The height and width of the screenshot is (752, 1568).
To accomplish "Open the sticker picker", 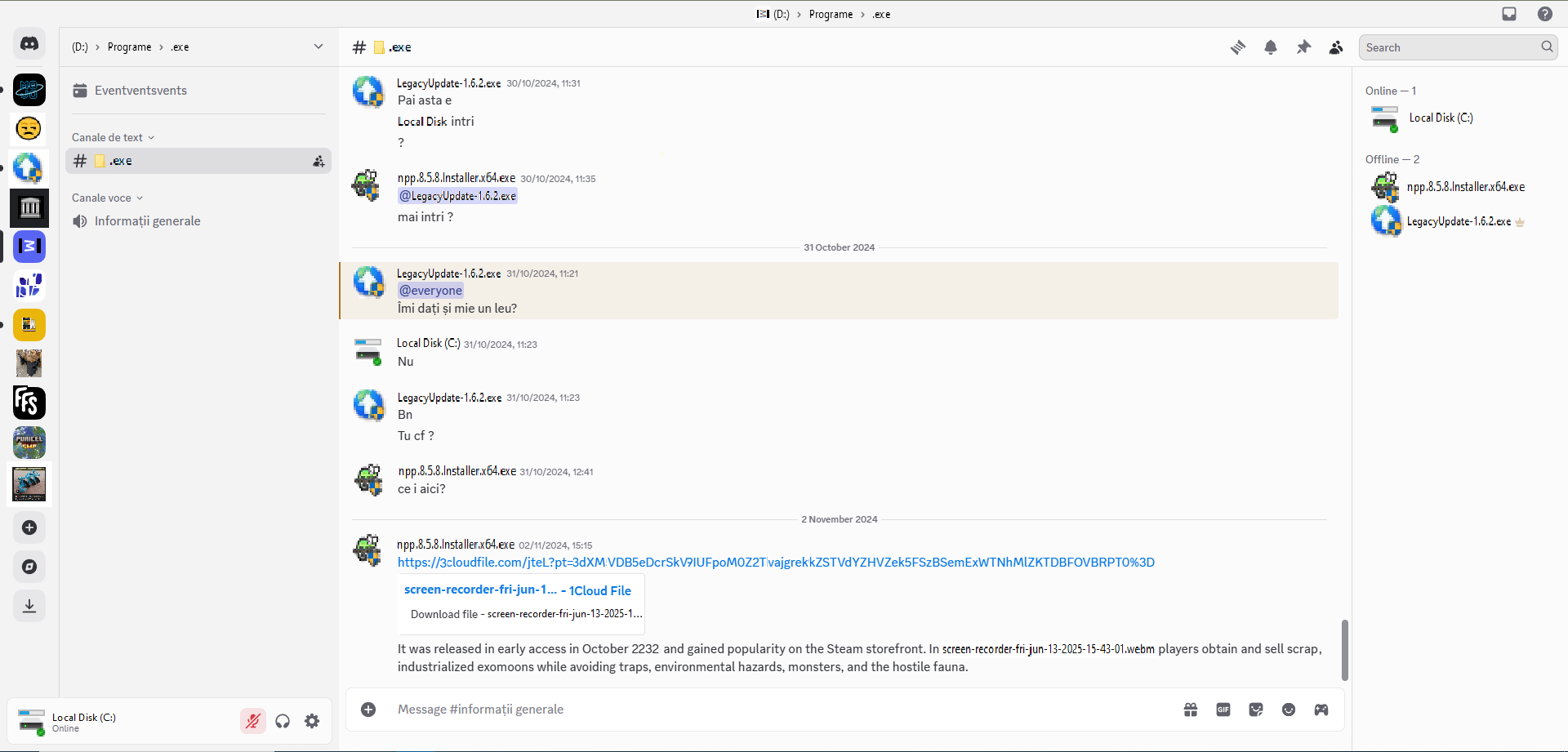I will click(x=1256, y=710).
